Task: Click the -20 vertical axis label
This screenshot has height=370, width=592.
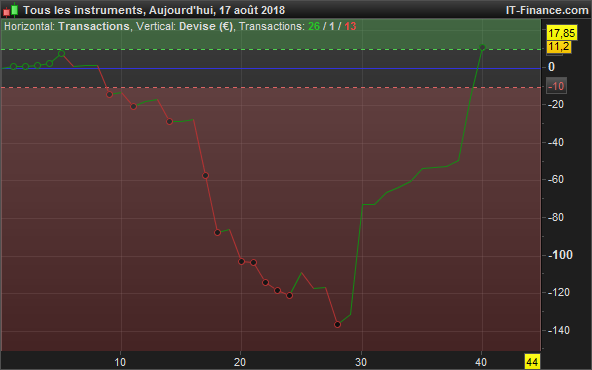Action: (x=556, y=104)
